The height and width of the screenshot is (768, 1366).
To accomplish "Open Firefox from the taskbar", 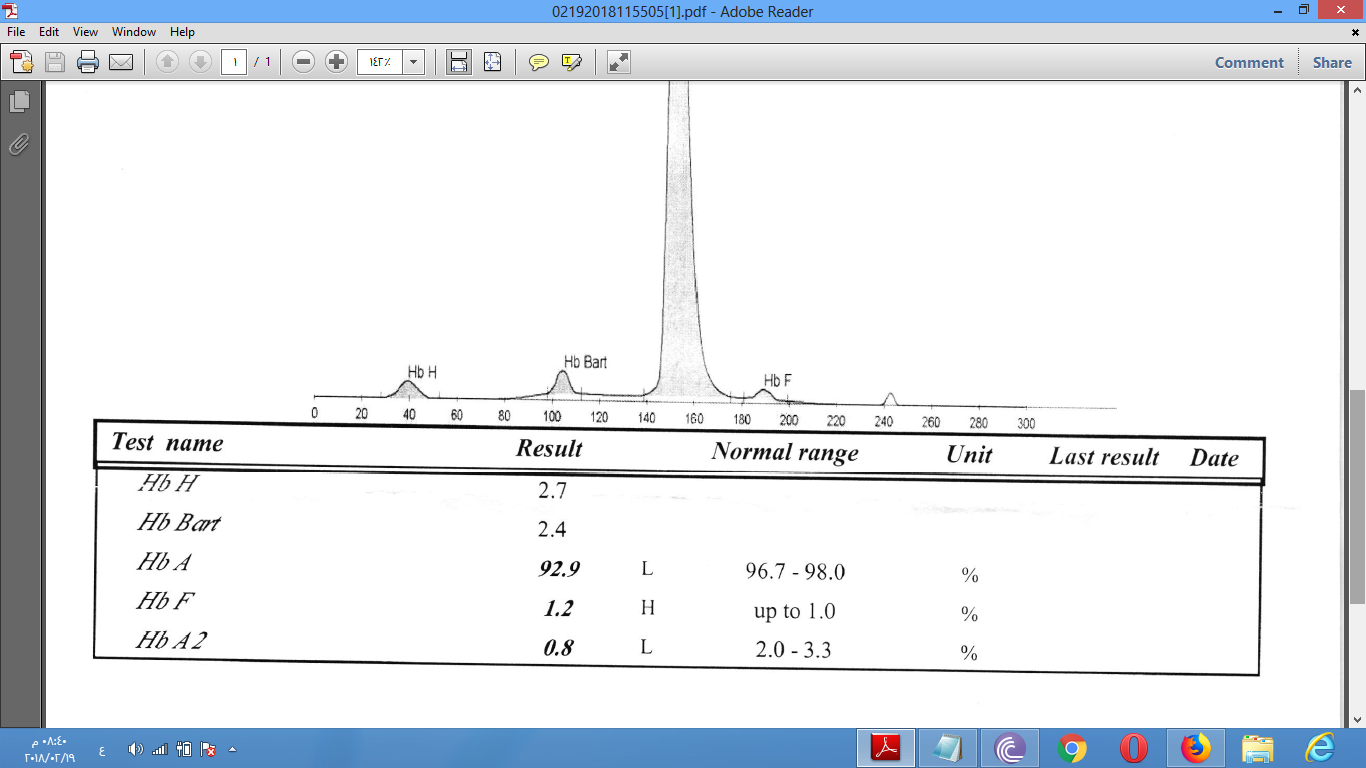I will [1196, 748].
